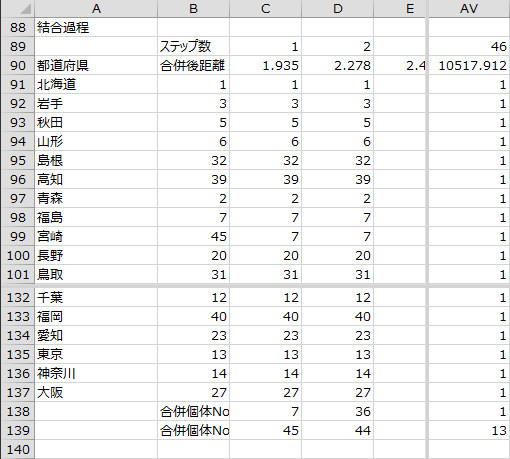Select the 長野 cell
Screen dimensions: 510x459
[x=96, y=255]
